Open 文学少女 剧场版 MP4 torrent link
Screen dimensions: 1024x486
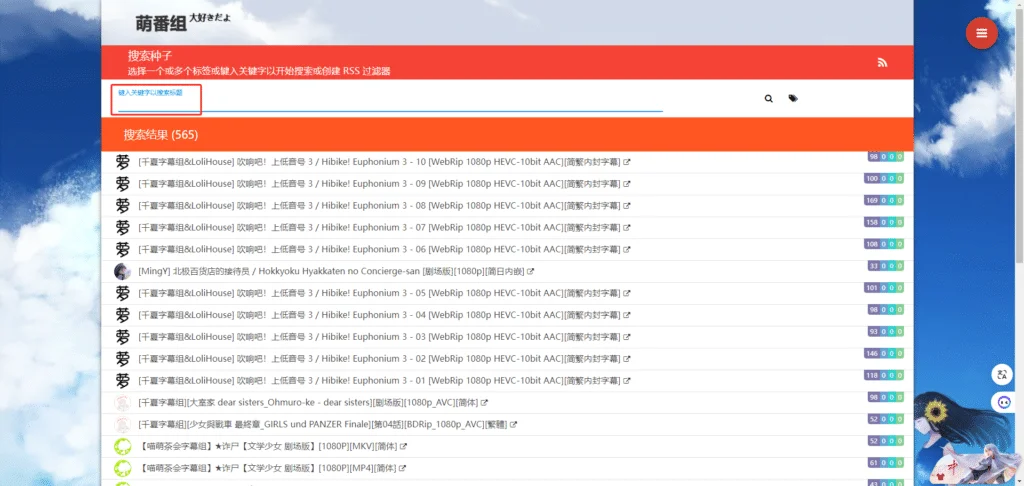267,468
